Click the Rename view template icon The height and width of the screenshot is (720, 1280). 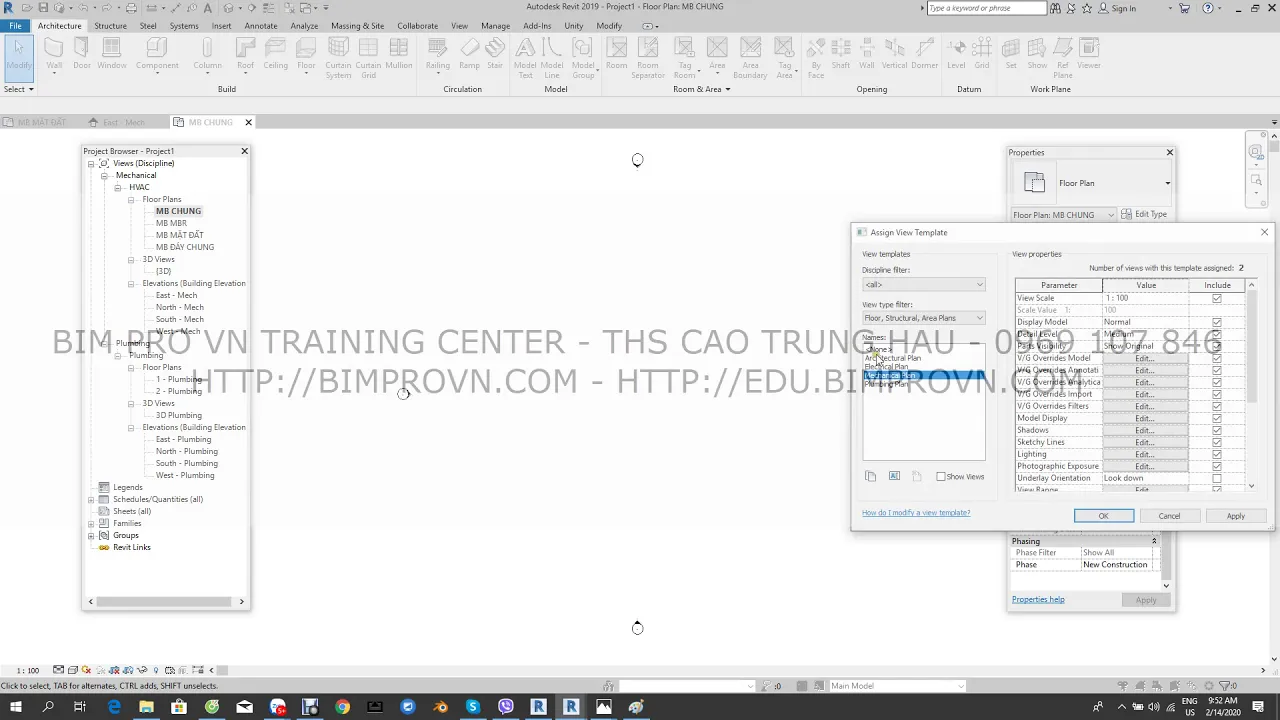894,477
